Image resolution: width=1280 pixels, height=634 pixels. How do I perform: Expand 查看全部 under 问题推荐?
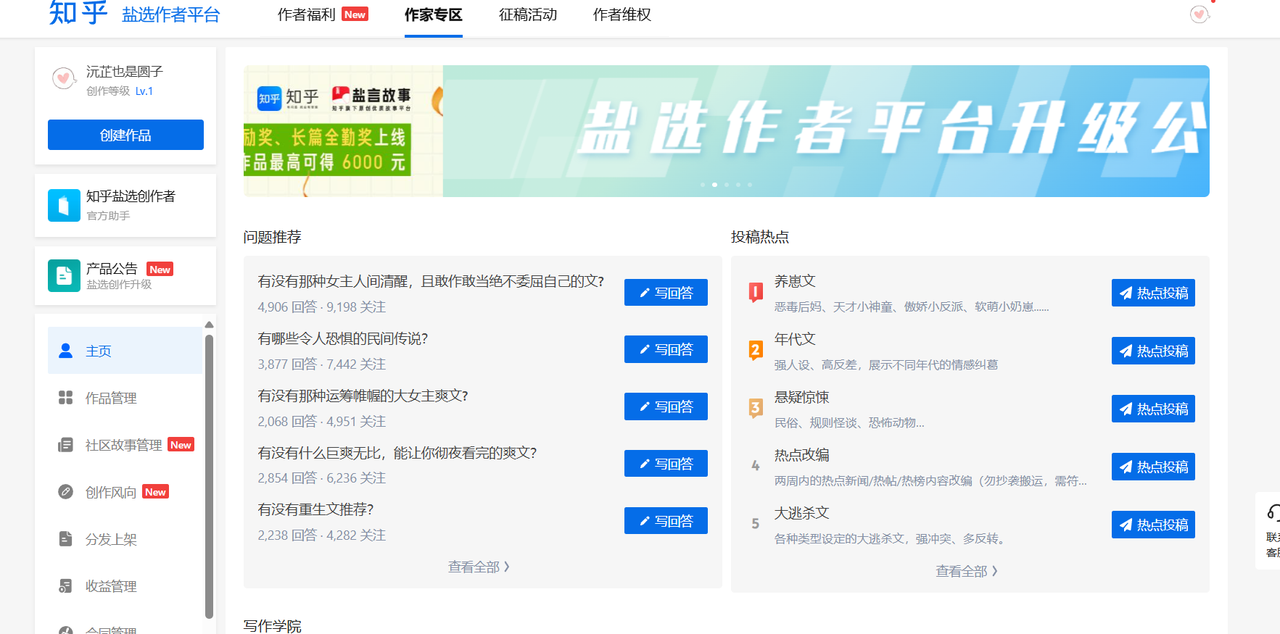[x=479, y=566]
